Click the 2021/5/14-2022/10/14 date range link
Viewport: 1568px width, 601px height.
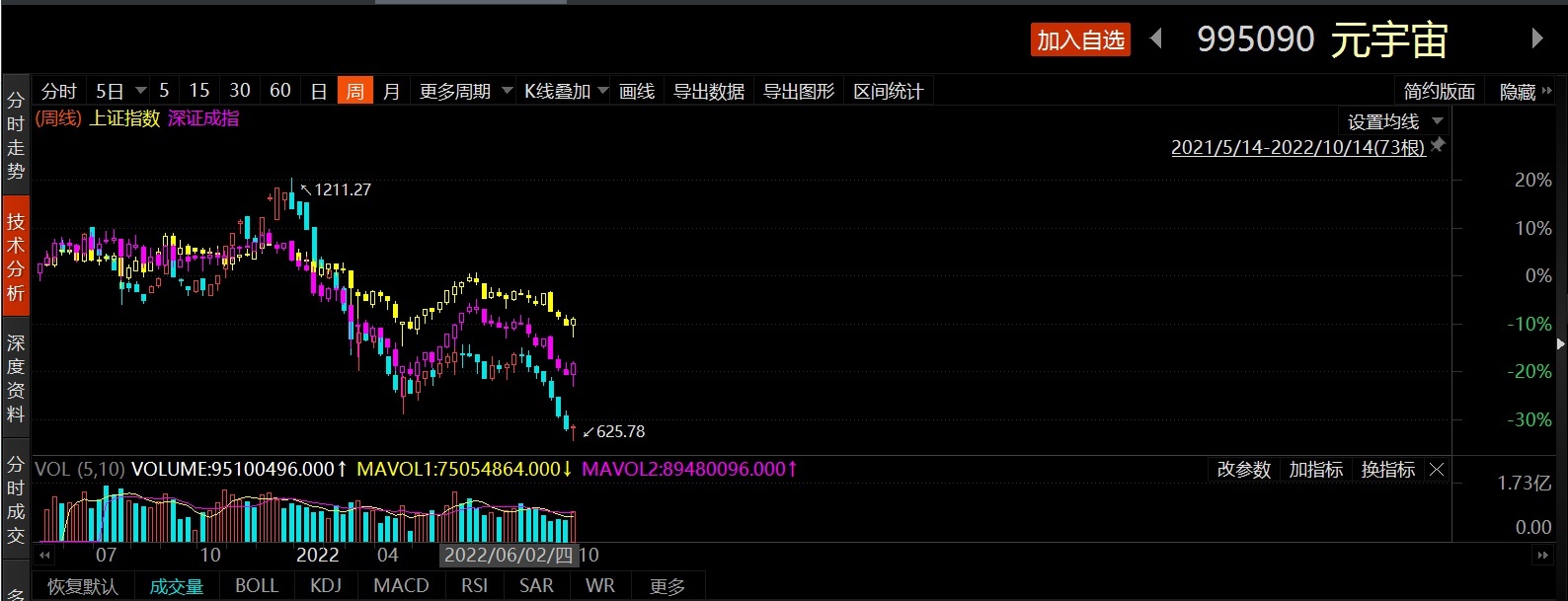point(1297,147)
